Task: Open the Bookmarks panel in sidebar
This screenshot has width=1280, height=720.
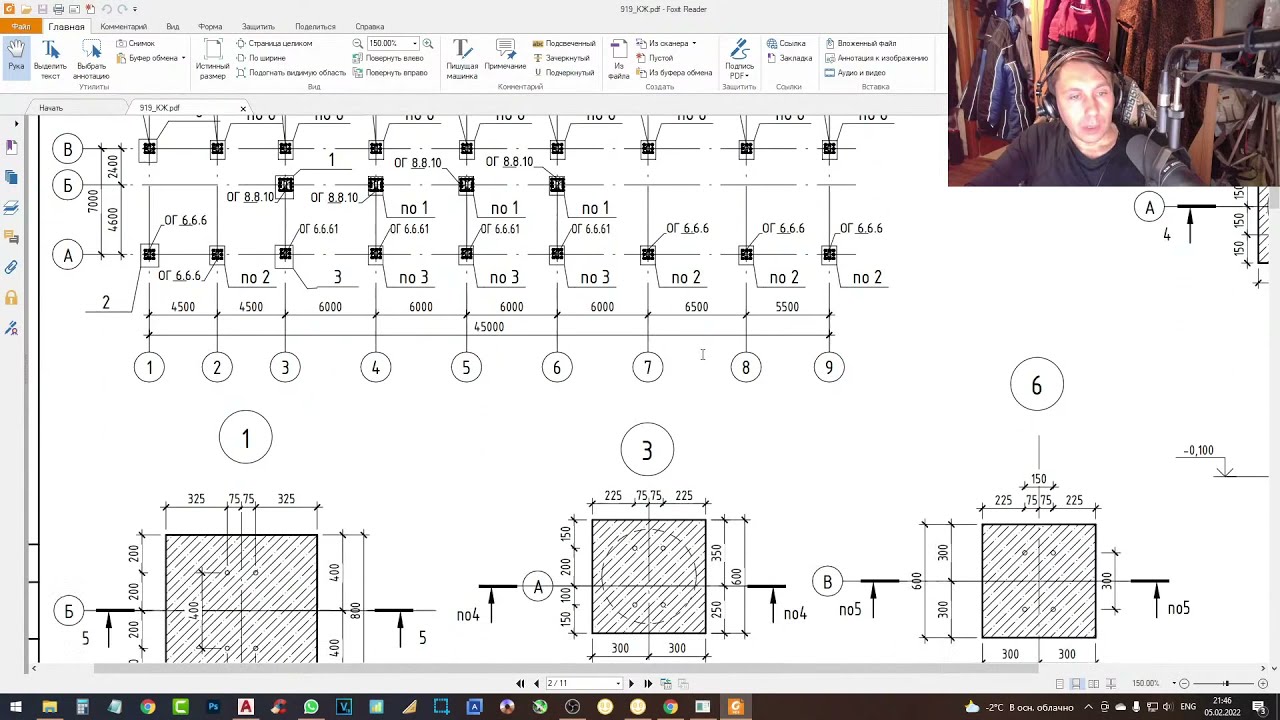Action: 11,147
